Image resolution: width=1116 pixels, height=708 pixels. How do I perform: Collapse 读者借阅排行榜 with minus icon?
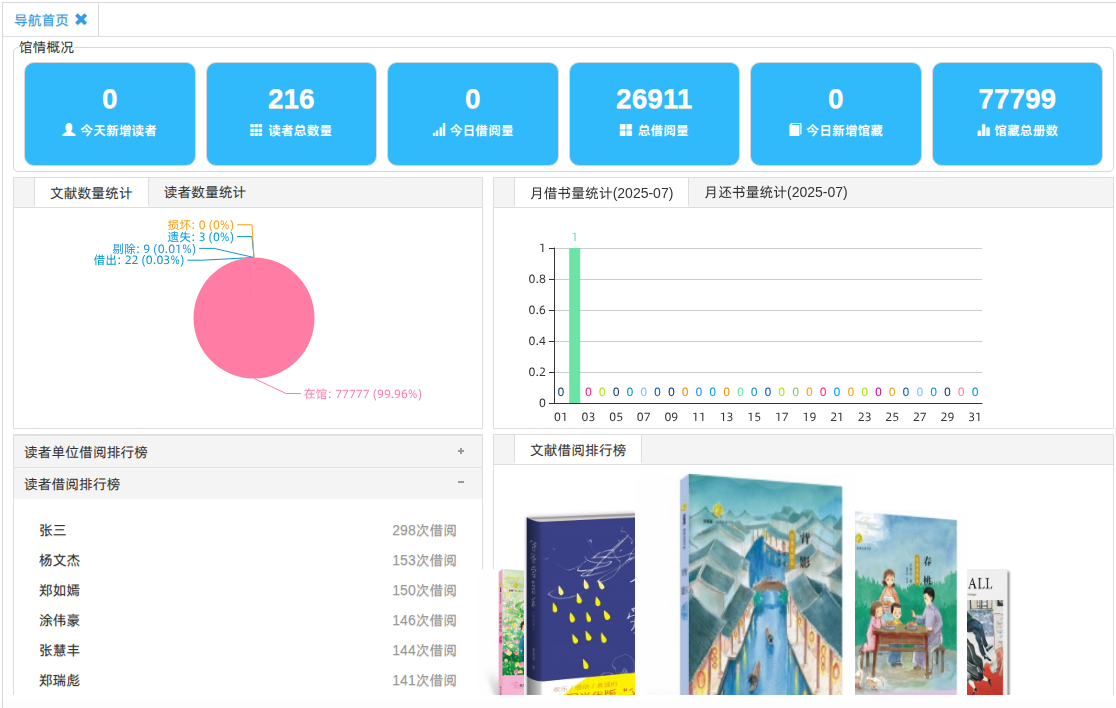tap(461, 483)
